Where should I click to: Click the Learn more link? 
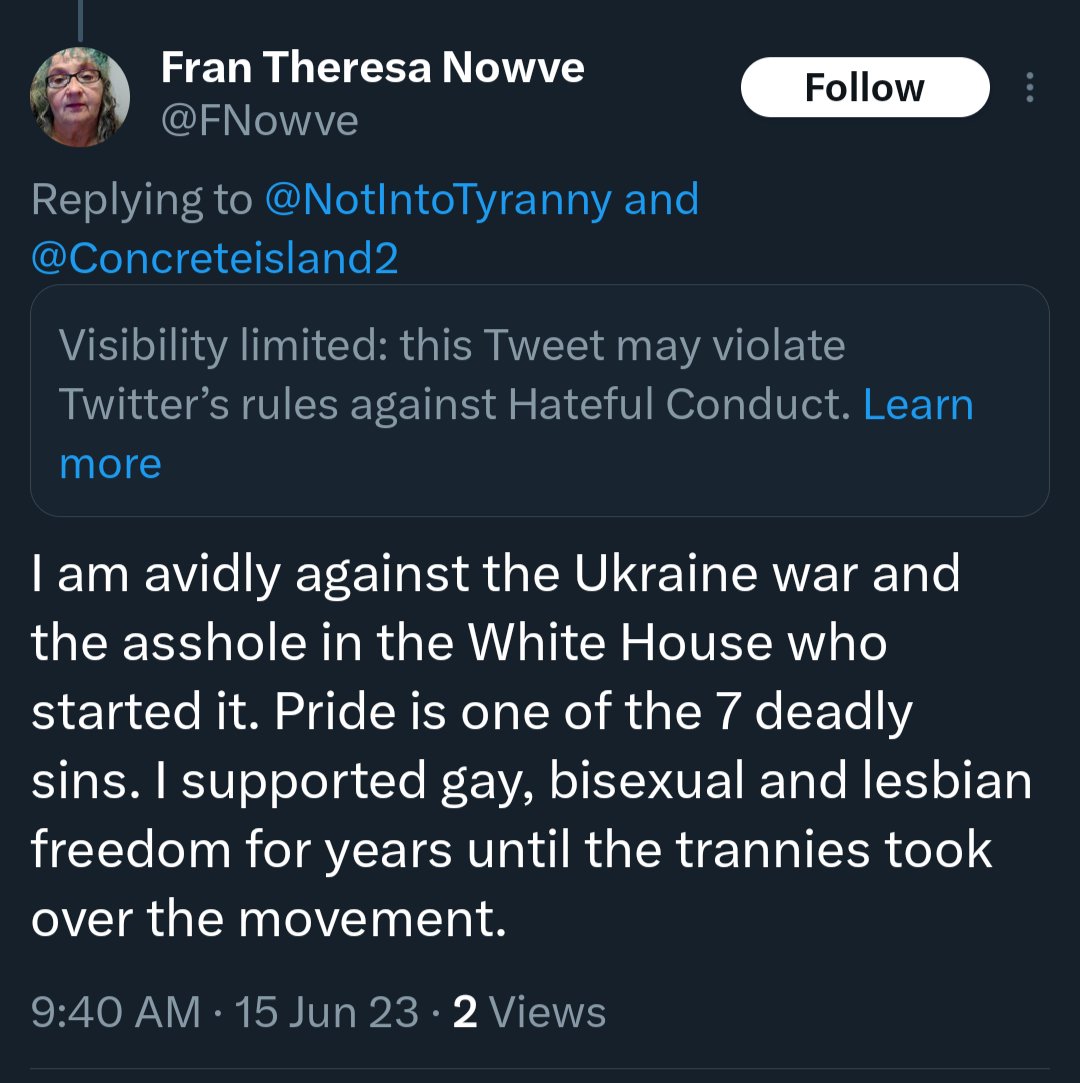tap(916, 405)
